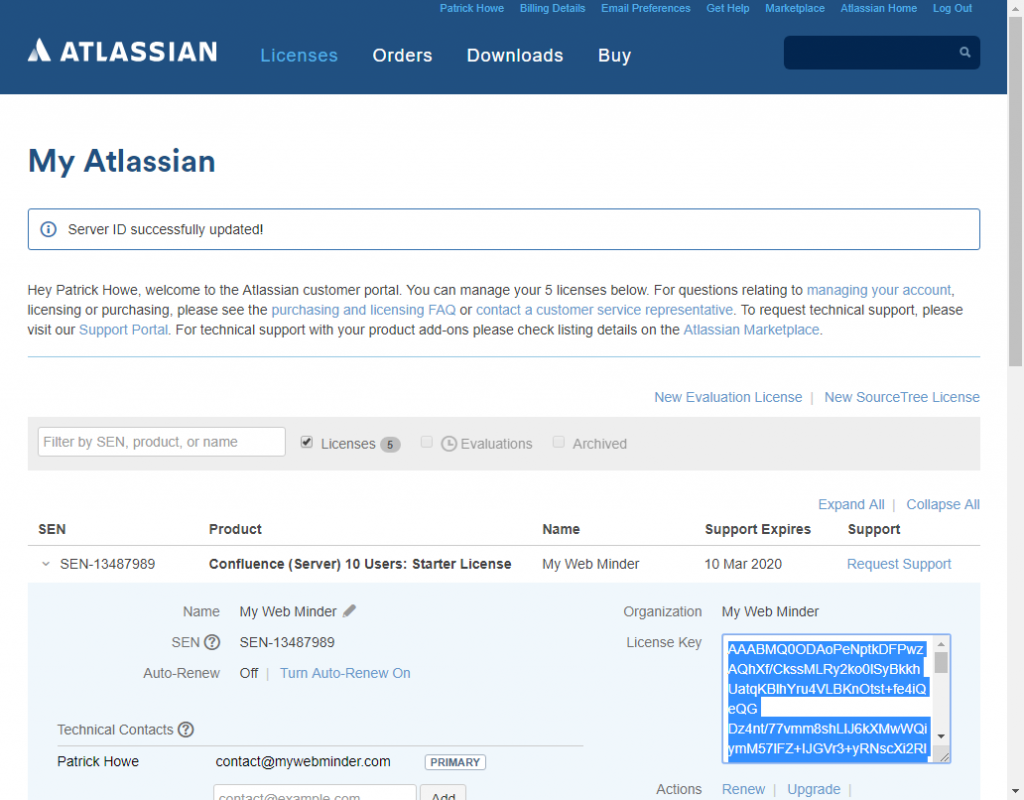Click the contact@mywebminder.com email text
This screenshot has height=800, width=1024.
303,761
